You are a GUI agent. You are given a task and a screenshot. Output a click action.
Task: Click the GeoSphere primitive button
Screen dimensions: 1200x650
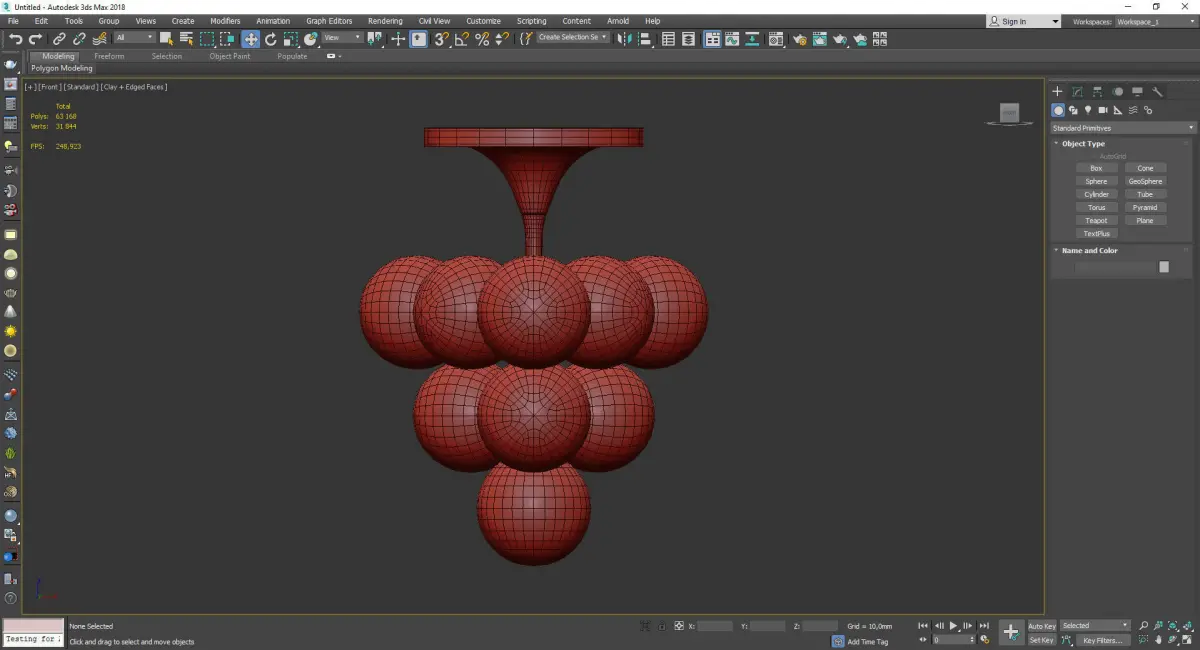1145,182
